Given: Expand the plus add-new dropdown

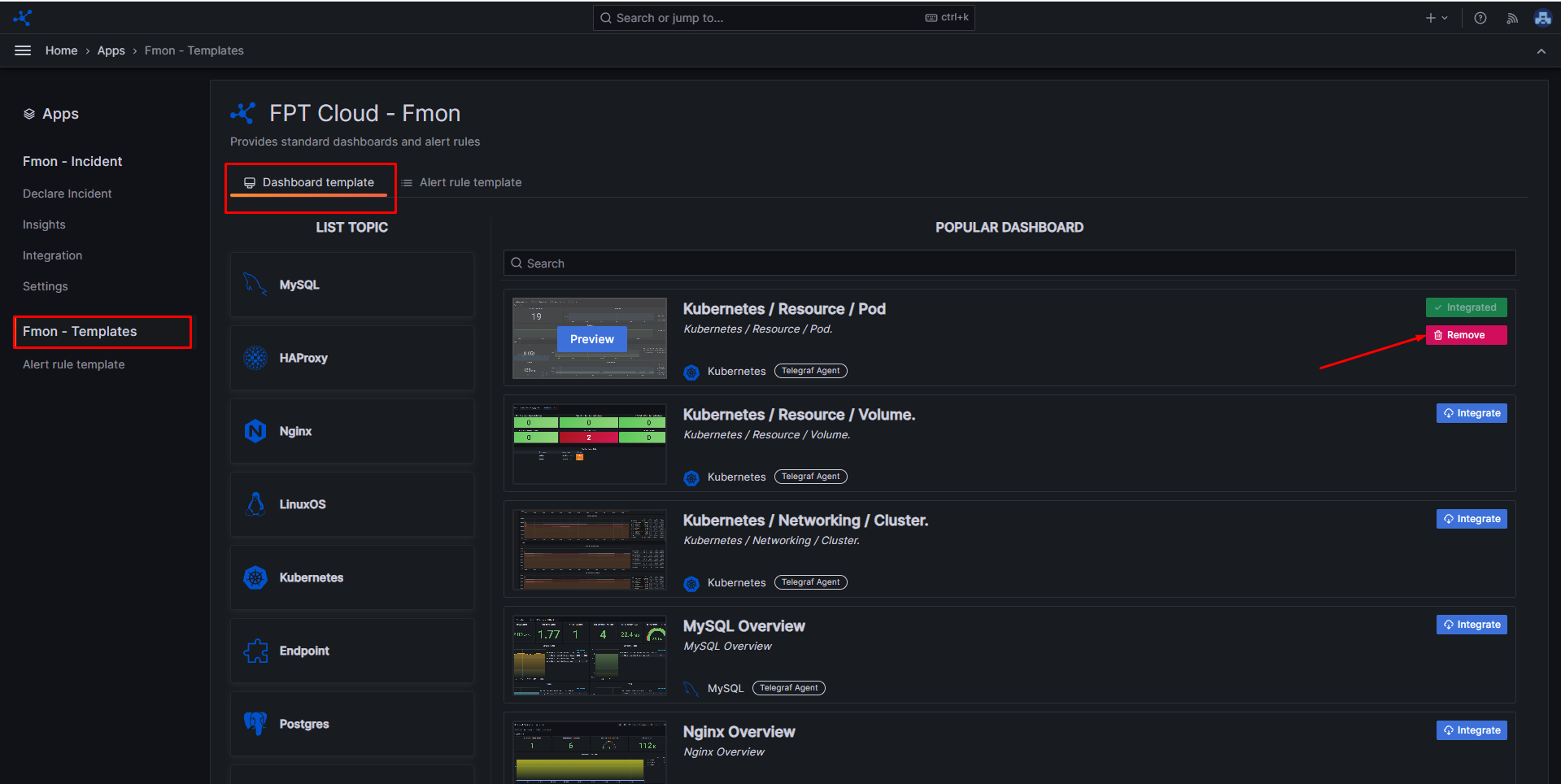Looking at the screenshot, I should click(1436, 18).
